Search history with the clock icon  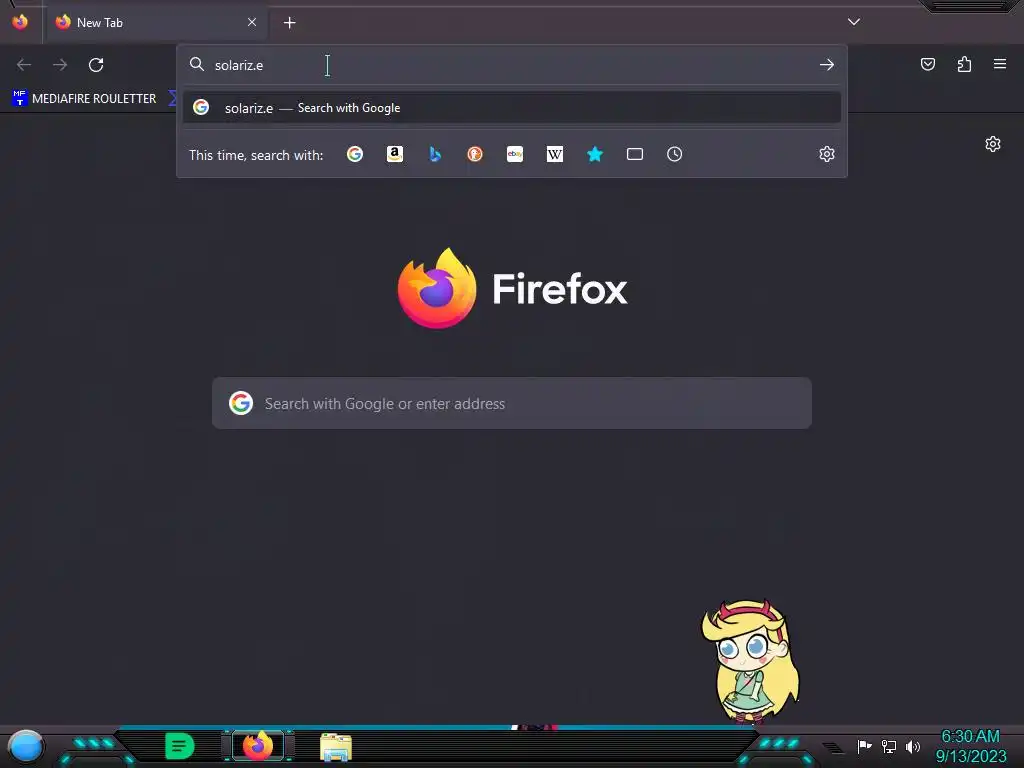pos(675,154)
